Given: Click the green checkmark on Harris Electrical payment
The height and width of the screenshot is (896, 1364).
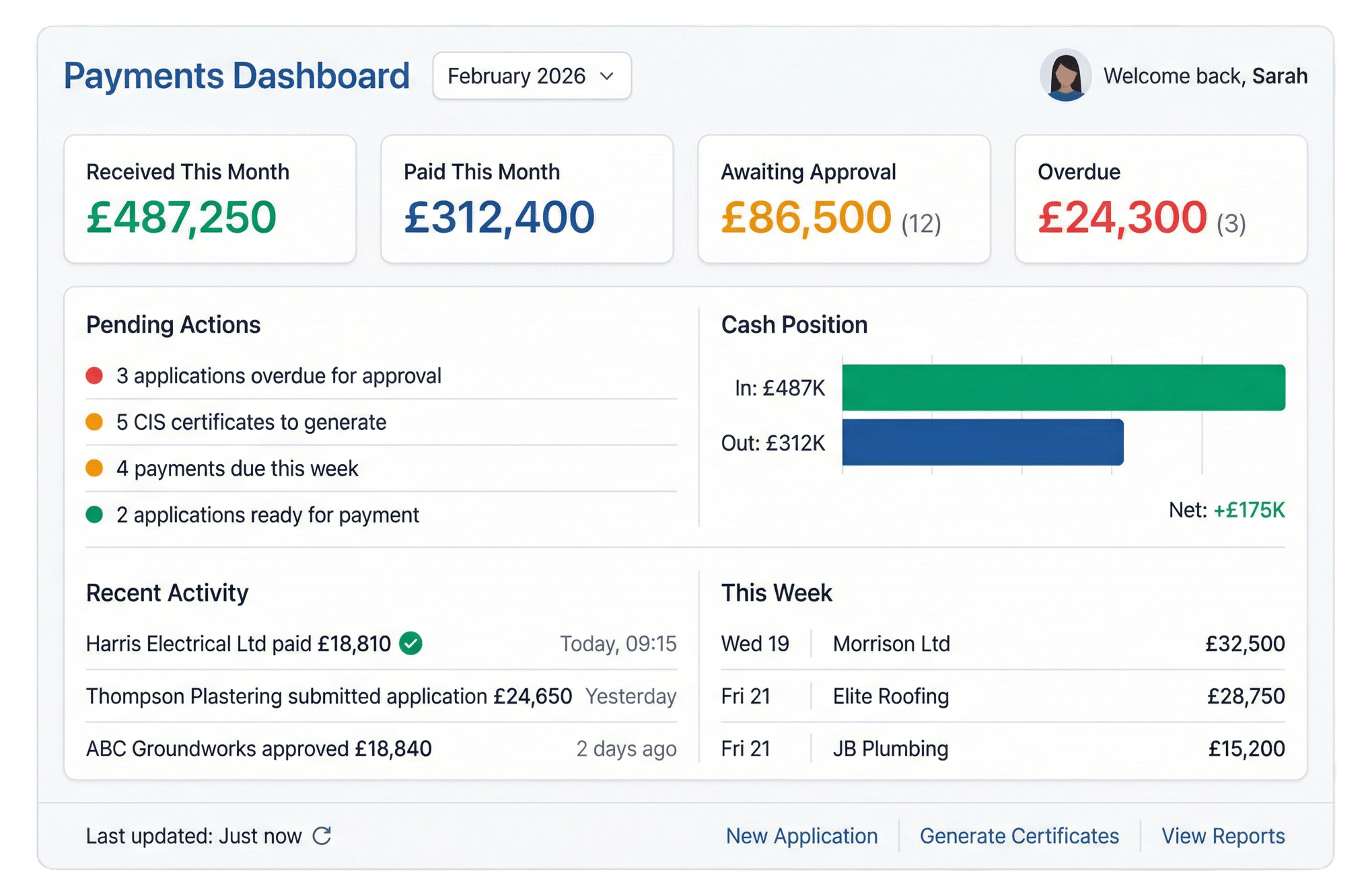Looking at the screenshot, I should tap(410, 644).
